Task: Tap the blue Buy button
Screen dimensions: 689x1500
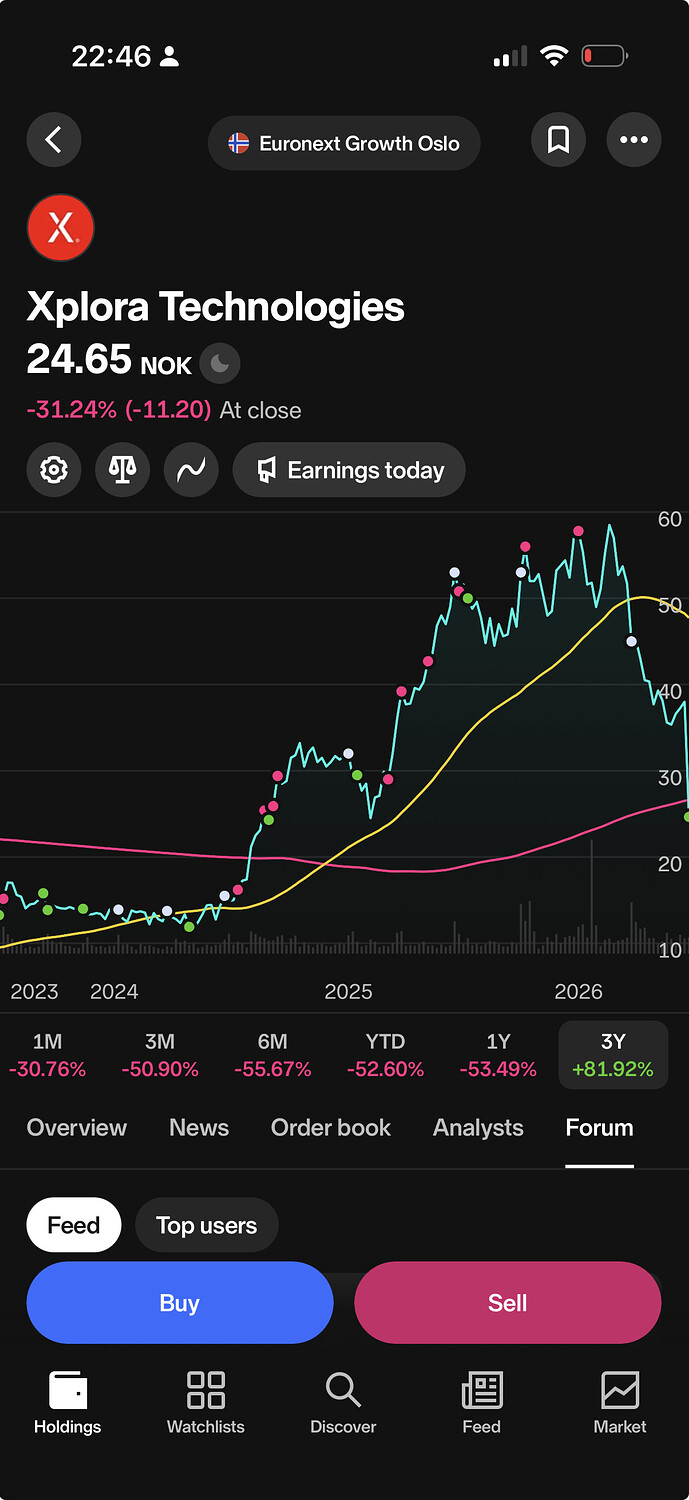Action: click(180, 1303)
